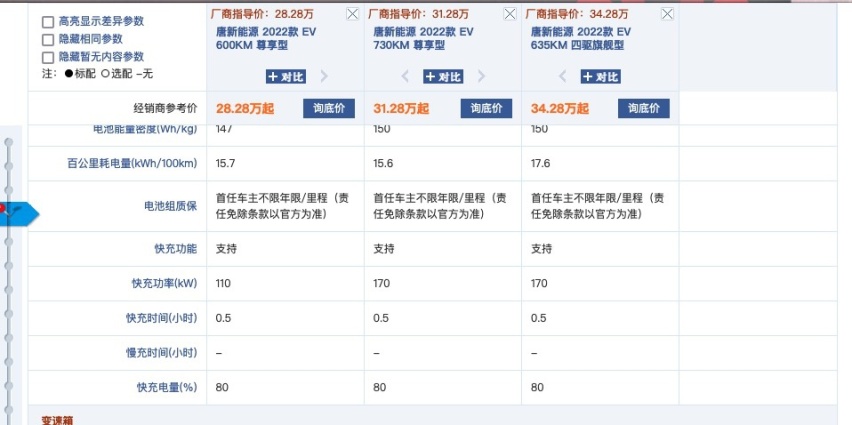Image resolution: width=852 pixels, height=425 pixels.
Task: Add 730KM 尊享型 to 对比
Action: point(443,77)
